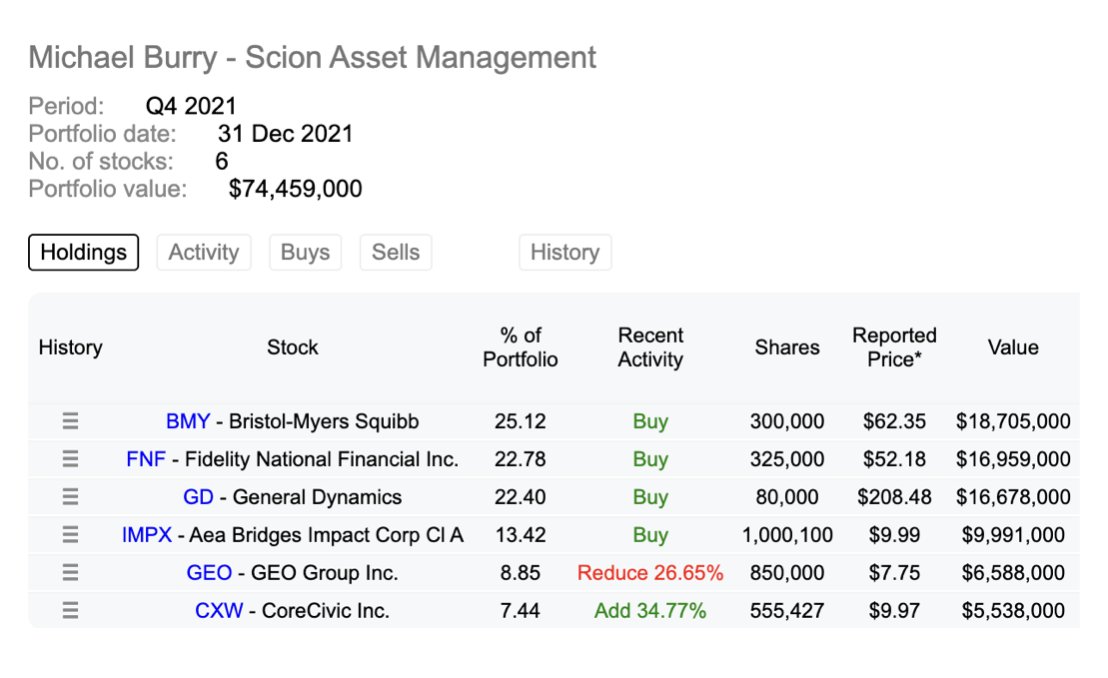Open the IMPX ticker link

point(147,535)
